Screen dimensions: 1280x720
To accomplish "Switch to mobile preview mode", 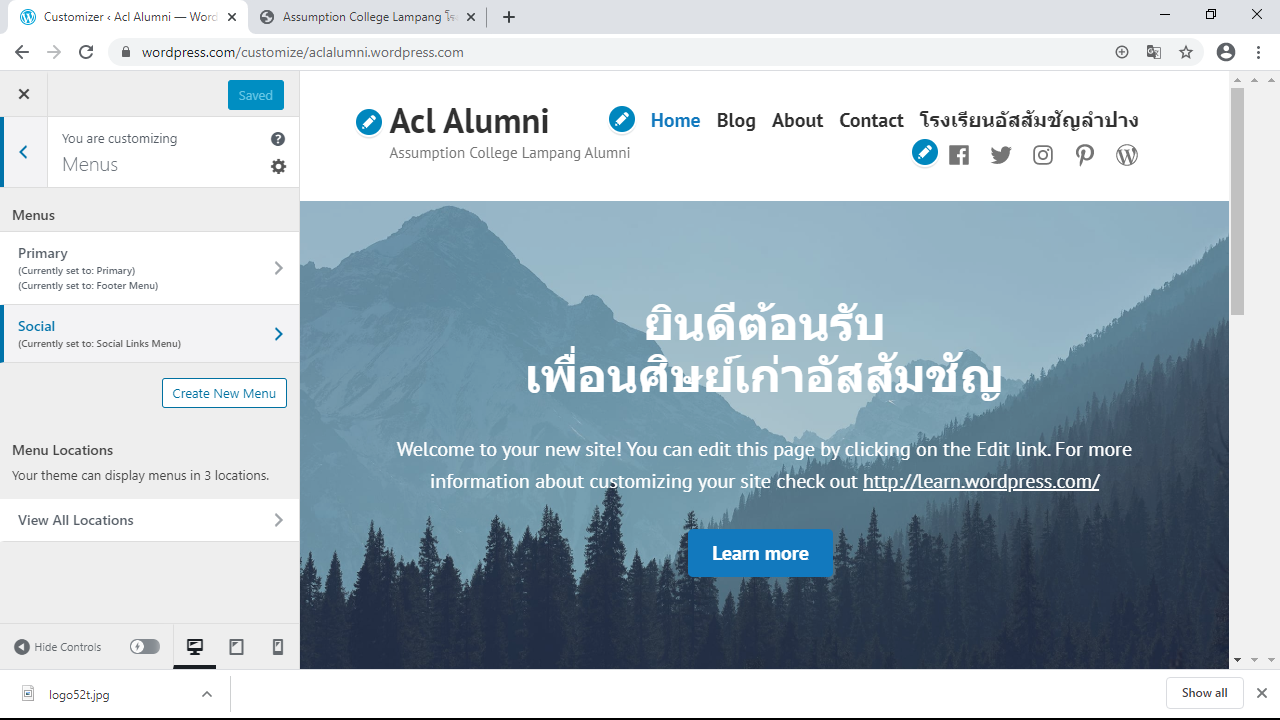I will click(x=278, y=647).
